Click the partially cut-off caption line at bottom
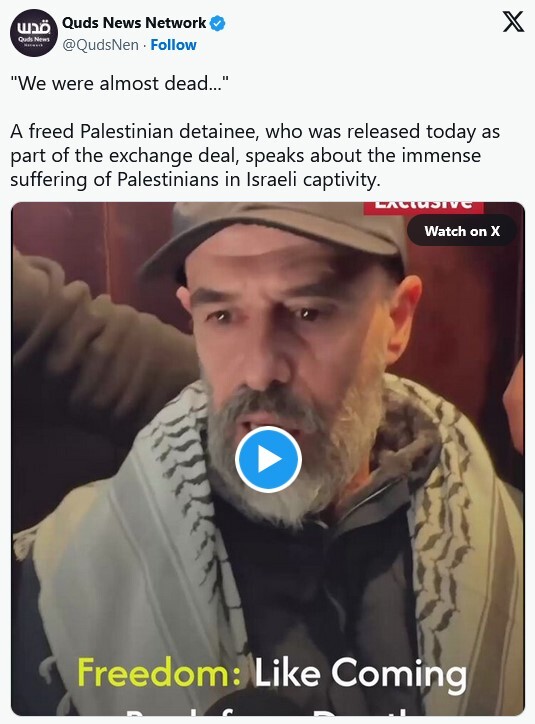Image resolution: width=535 pixels, height=724 pixels. coord(268,710)
